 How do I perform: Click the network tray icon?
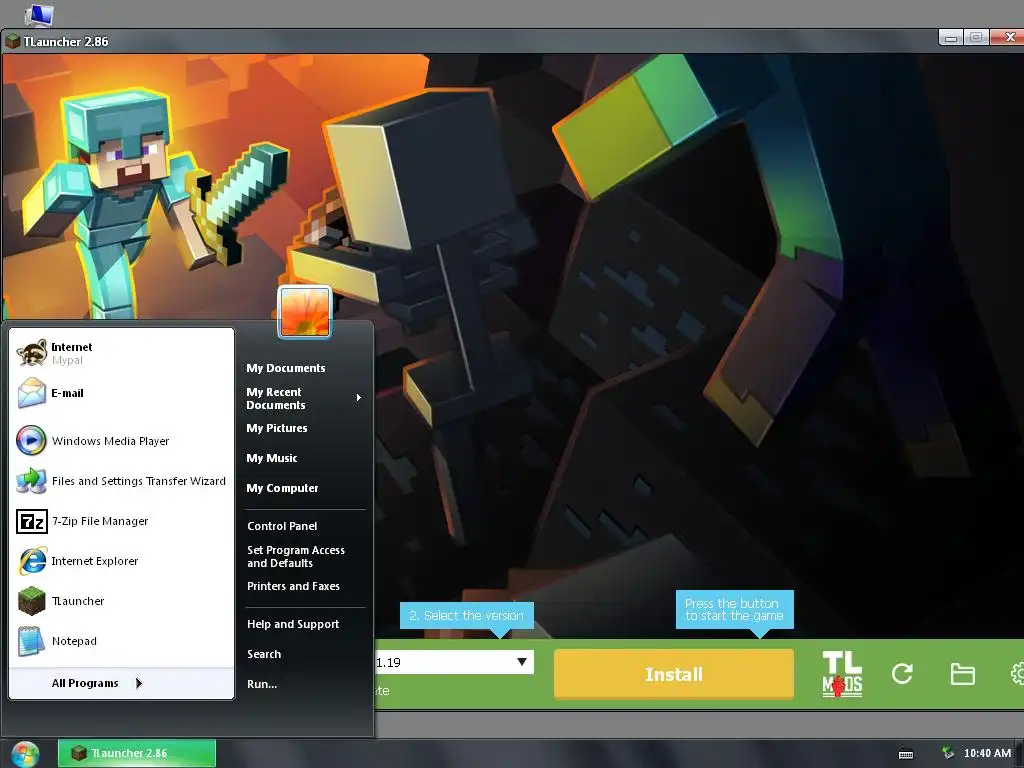click(948, 753)
